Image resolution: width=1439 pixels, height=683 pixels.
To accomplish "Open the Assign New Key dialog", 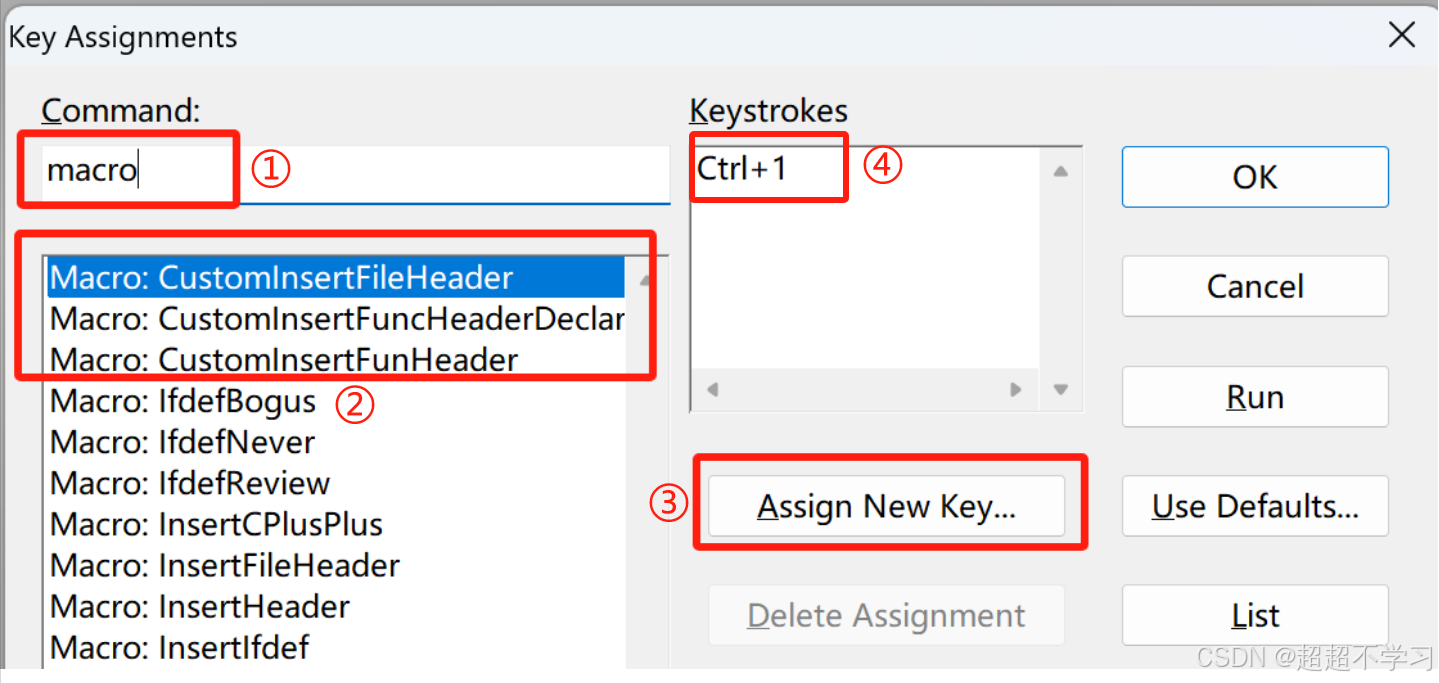I will click(886, 507).
